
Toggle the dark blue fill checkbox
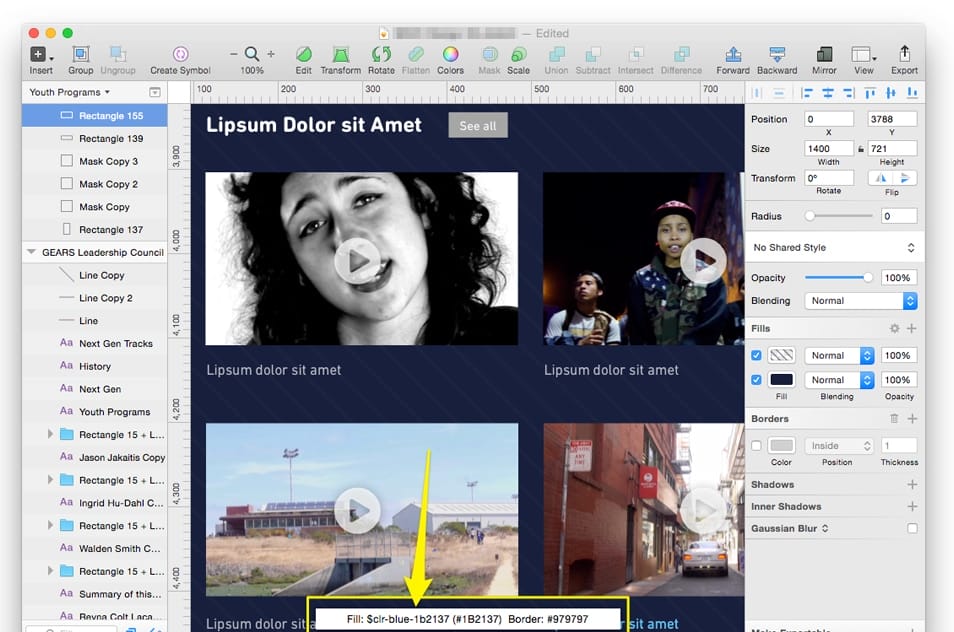click(x=756, y=380)
